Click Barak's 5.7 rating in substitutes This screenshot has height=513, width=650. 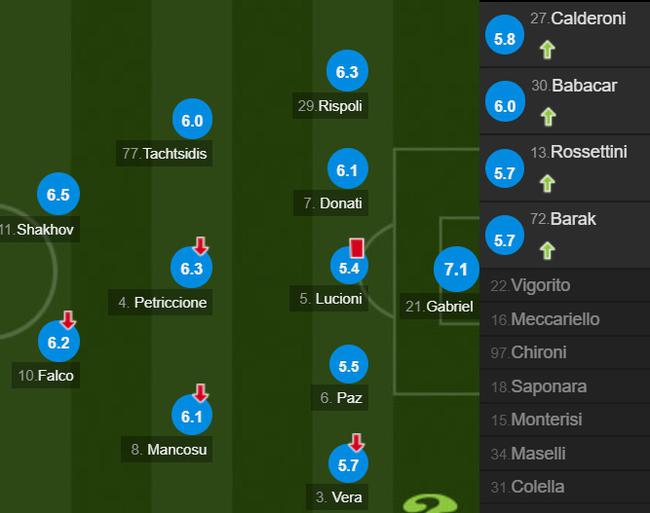point(504,235)
